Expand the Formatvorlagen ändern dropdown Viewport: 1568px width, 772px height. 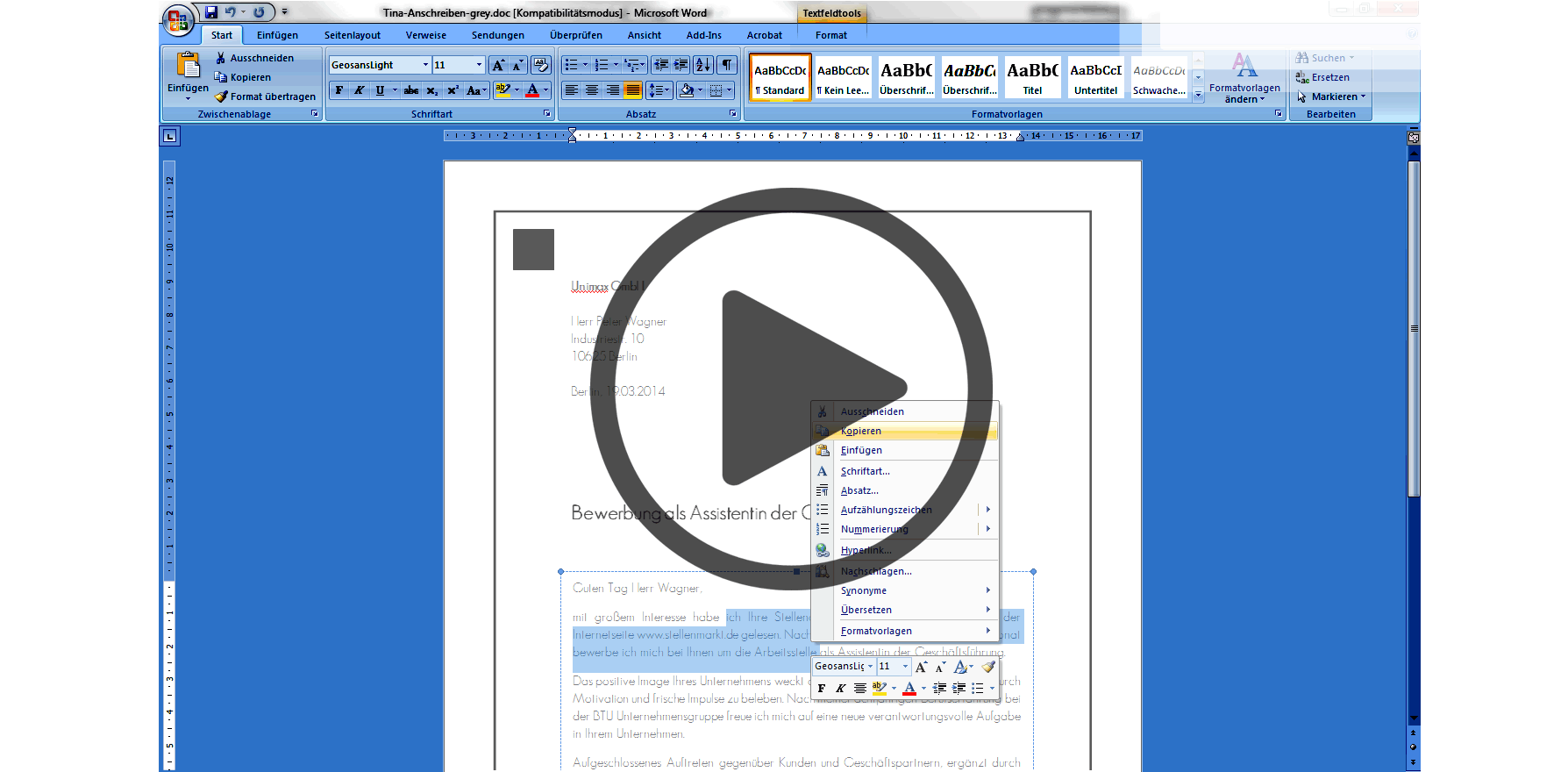coord(1244,79)
